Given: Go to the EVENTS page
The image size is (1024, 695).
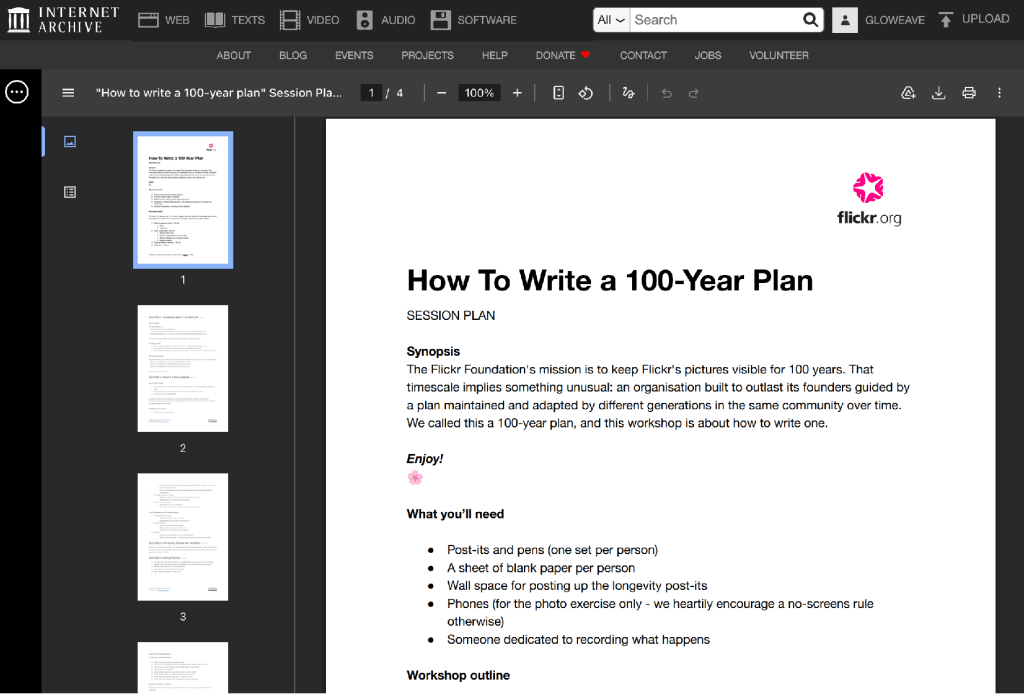Looking at the screenshot, I should (x=354, y=56).
